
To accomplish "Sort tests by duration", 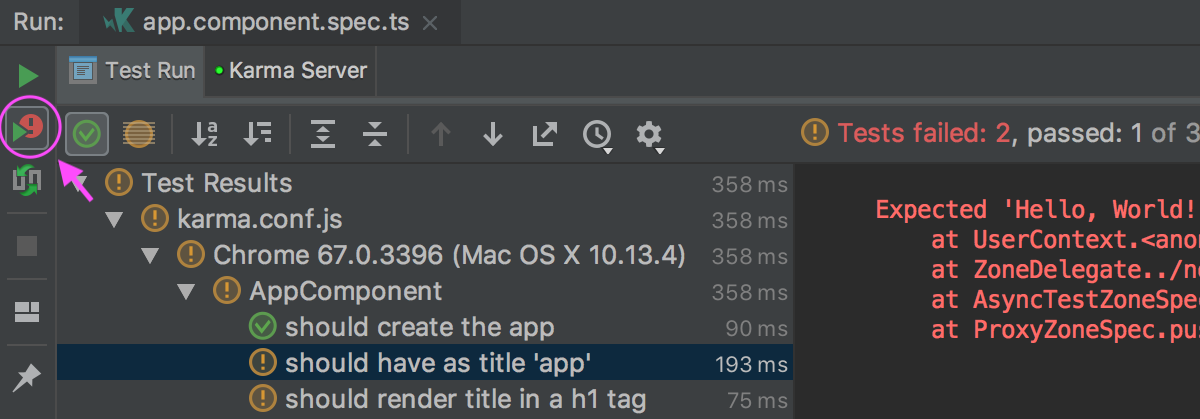I will (258, 133).
